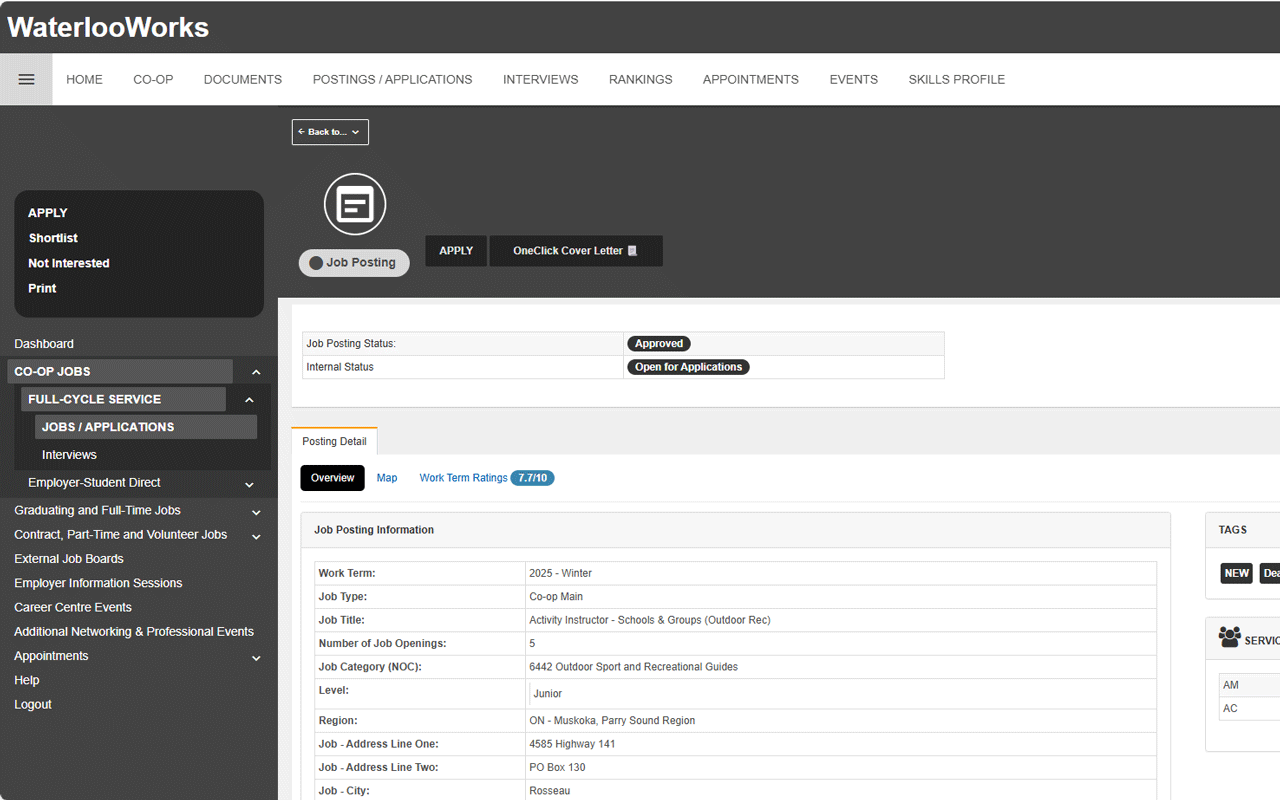Click 'ON - Muskoka, Parry Sound Region'

pos(612,720)
